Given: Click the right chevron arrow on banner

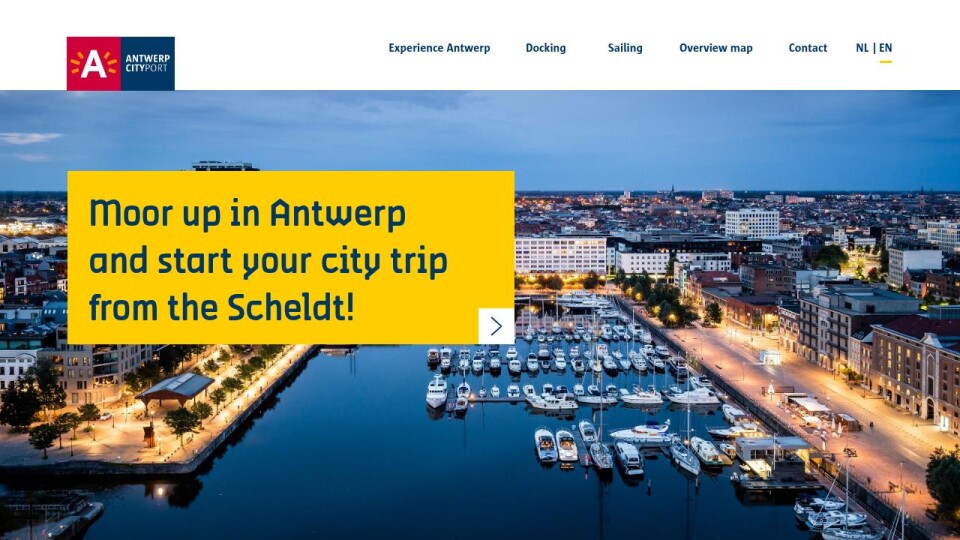Looking at the screenshot, I should click(496, 326).
